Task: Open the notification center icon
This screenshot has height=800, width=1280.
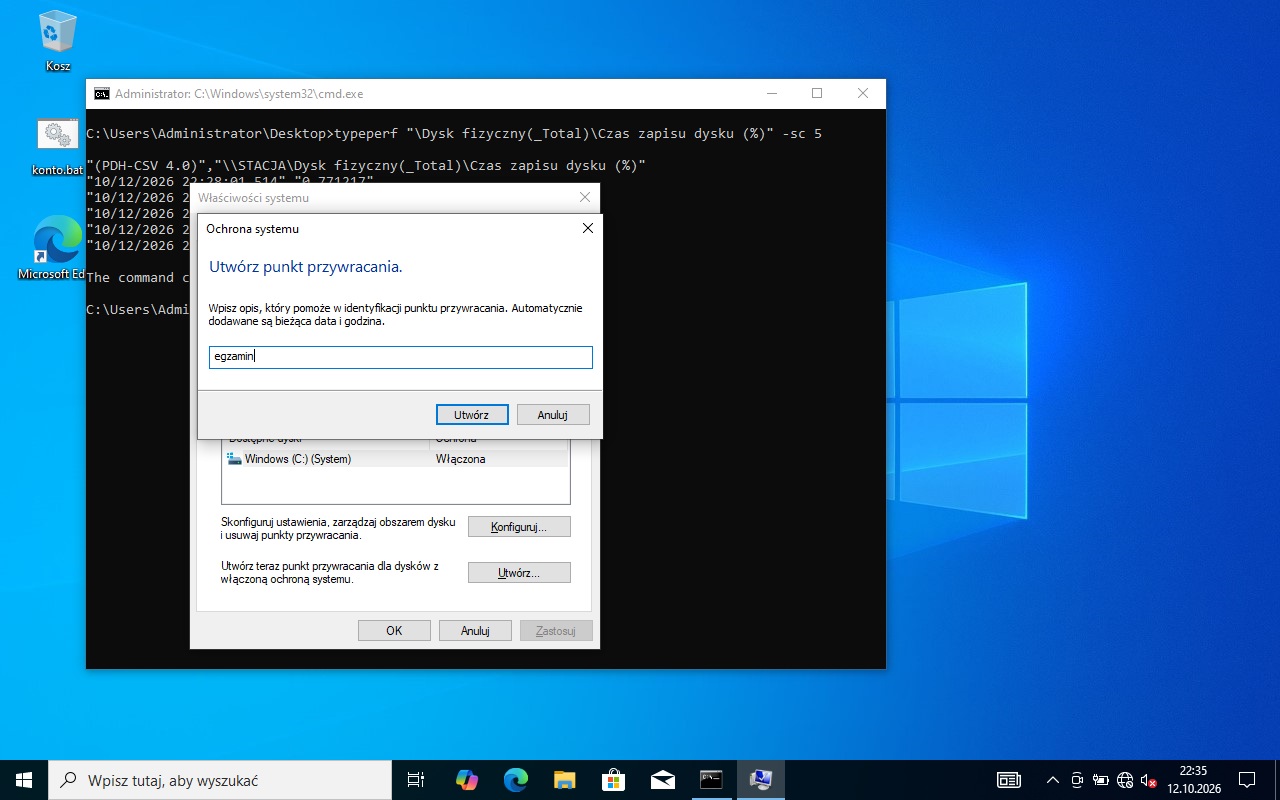Action: click(x=1247, y=780)
